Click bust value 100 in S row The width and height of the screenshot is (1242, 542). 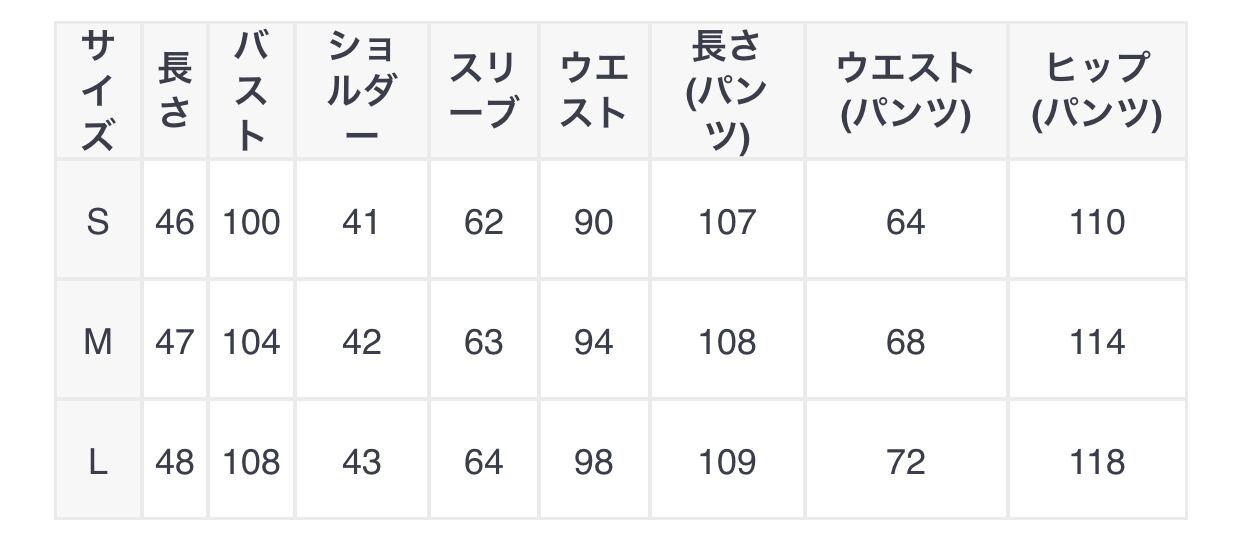[251, 221]
